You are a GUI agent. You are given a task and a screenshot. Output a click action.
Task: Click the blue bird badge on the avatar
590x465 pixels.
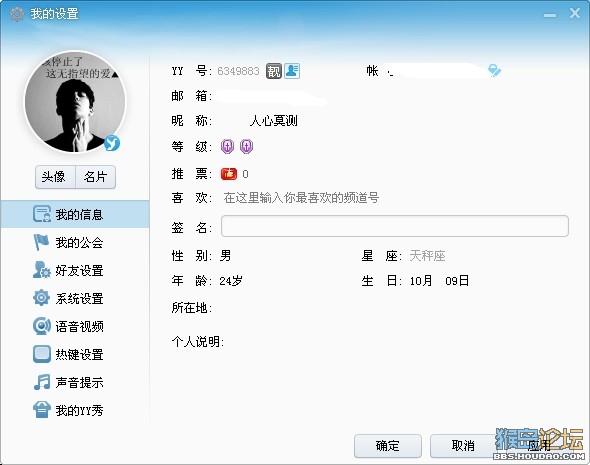(112, 143)
